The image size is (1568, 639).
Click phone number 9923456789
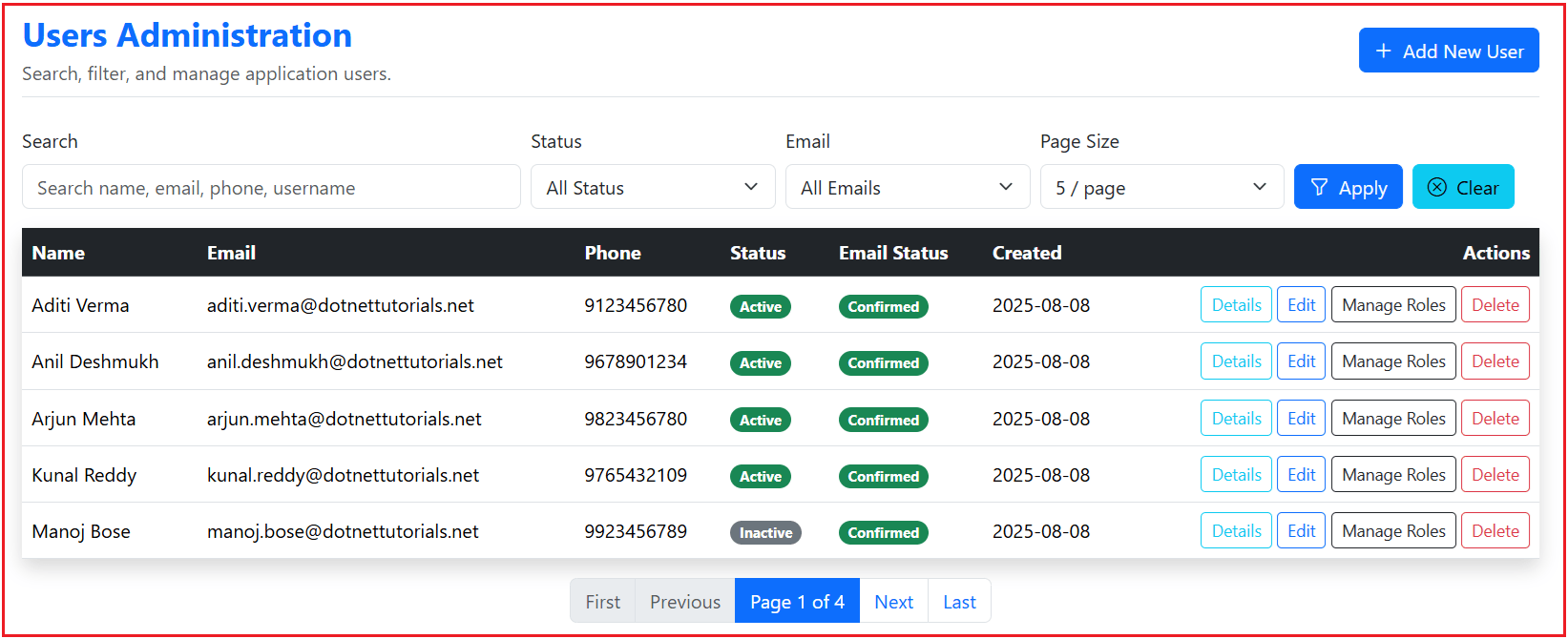636,531
